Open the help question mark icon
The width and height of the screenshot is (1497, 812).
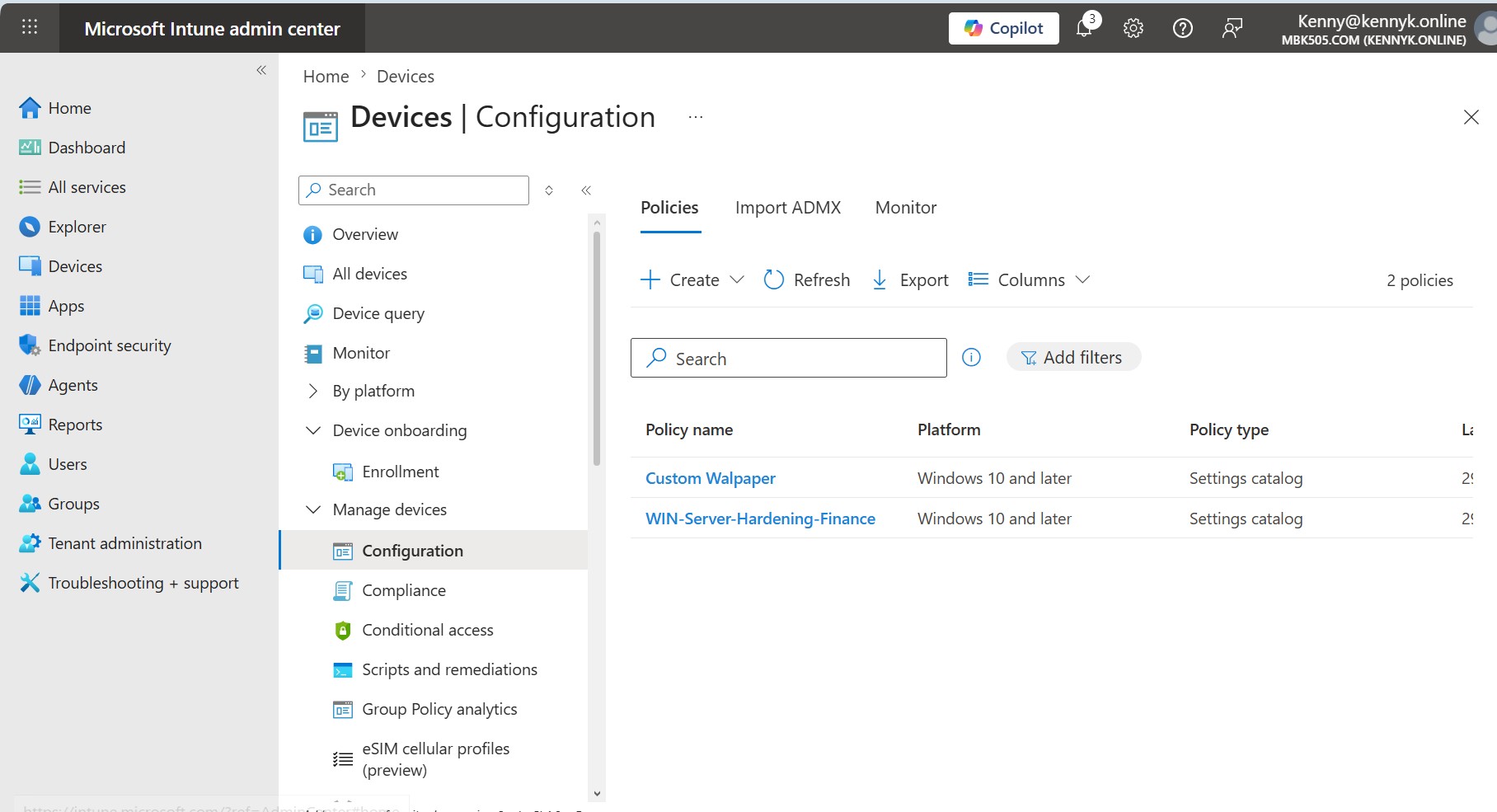click(x=1182, y=28)
